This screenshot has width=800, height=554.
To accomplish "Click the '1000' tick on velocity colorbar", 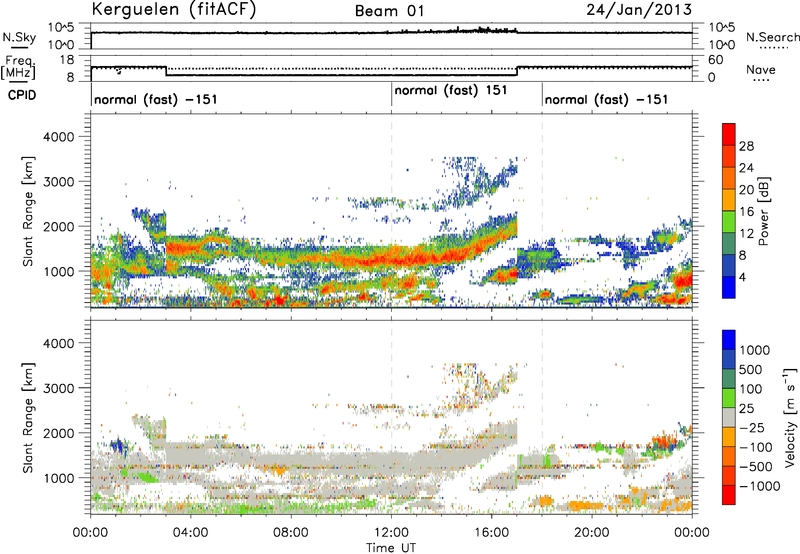I will (x=754, y=350).
